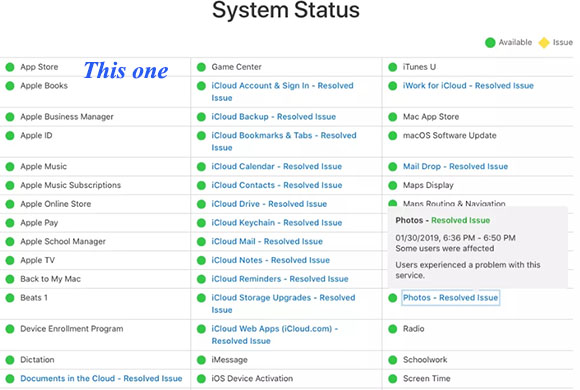Click the status dot beside iCloud Mail
The height and width of the screenshot is (390, 580).
(x=201, y=242)
